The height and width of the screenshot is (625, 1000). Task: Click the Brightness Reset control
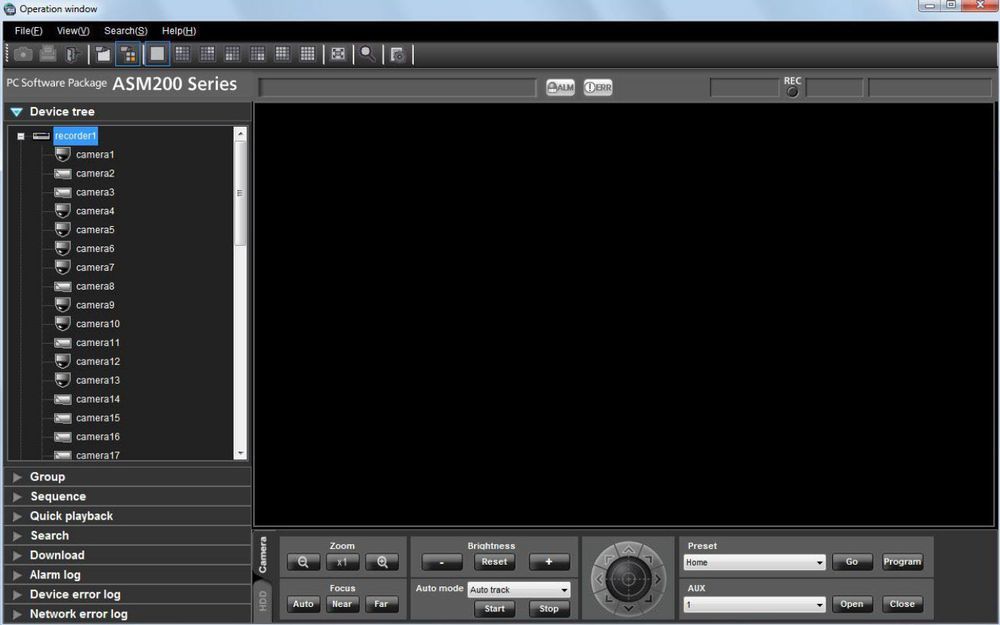(494, 562)
